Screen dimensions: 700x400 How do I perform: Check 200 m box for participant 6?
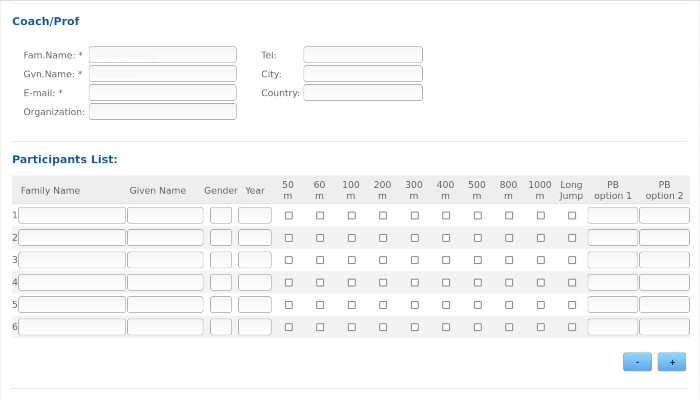pyautogui.click(x=383, y=327)
